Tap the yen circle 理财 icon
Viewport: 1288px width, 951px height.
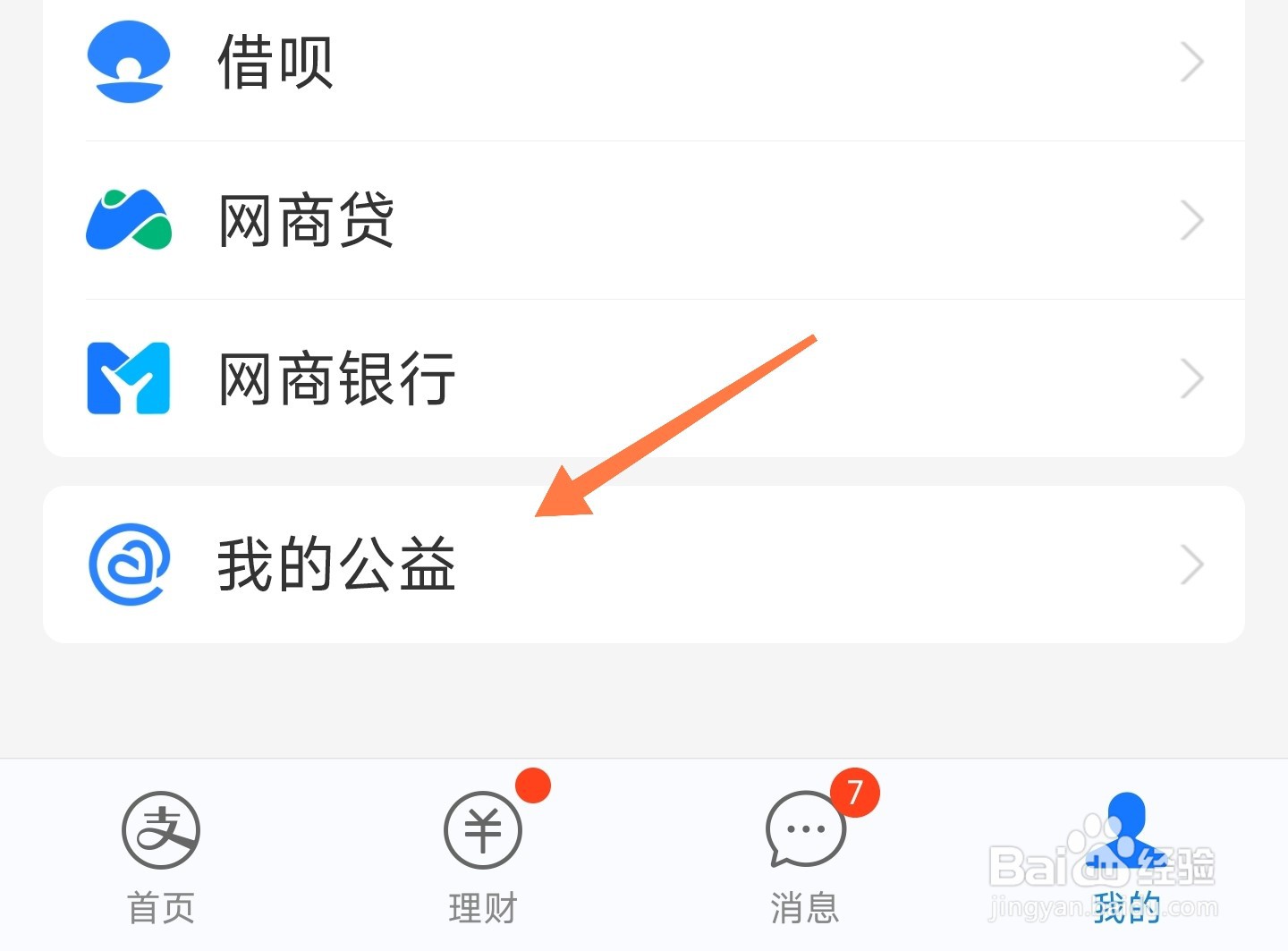tap(483, 830)
